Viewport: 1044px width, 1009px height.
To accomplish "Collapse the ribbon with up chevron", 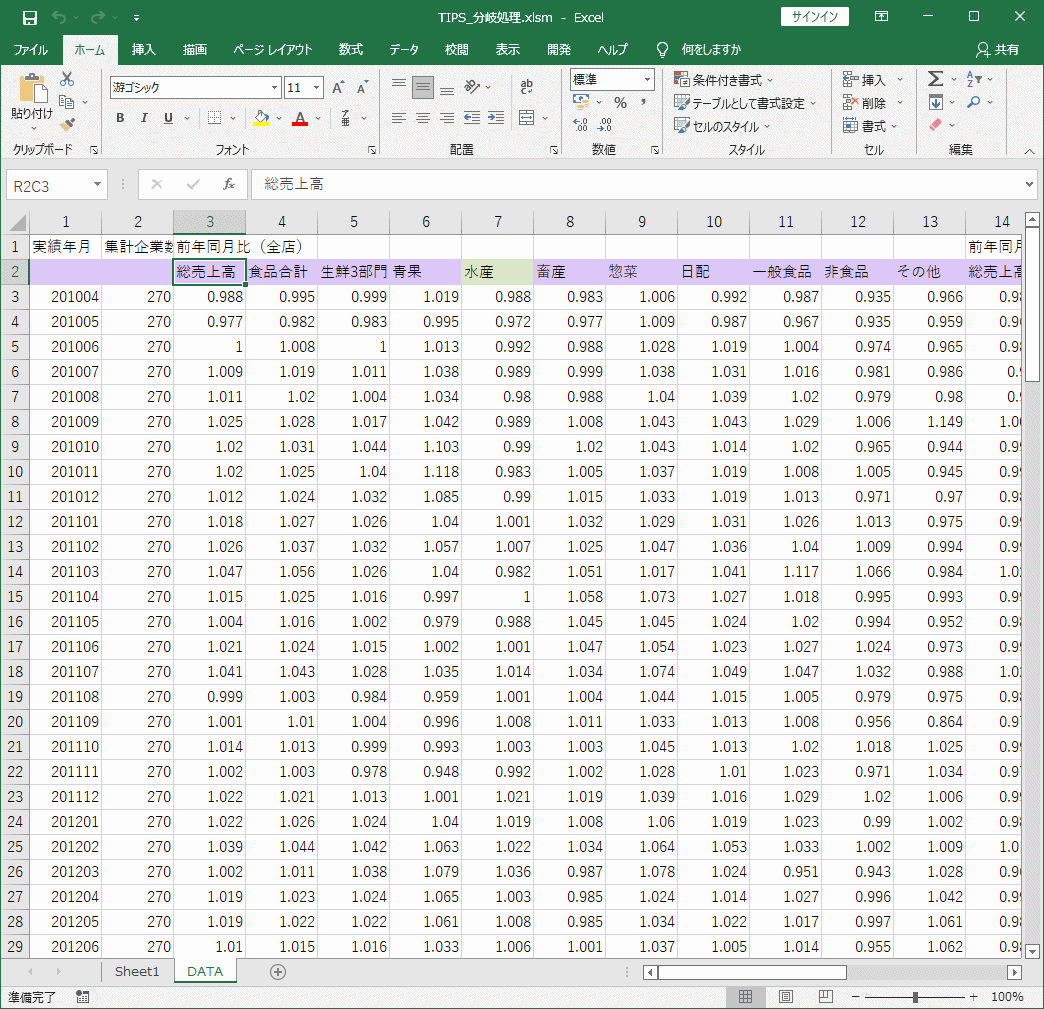I will pyautogui.click(x=1029, y=151).
